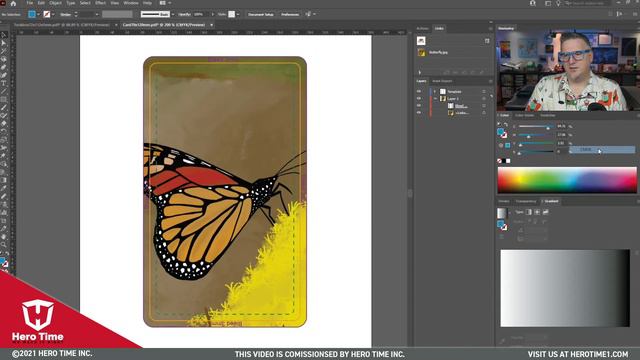Screen dimensions: 640x360
Task: Select Radial gradient type icon
Action: pos(537,212)
